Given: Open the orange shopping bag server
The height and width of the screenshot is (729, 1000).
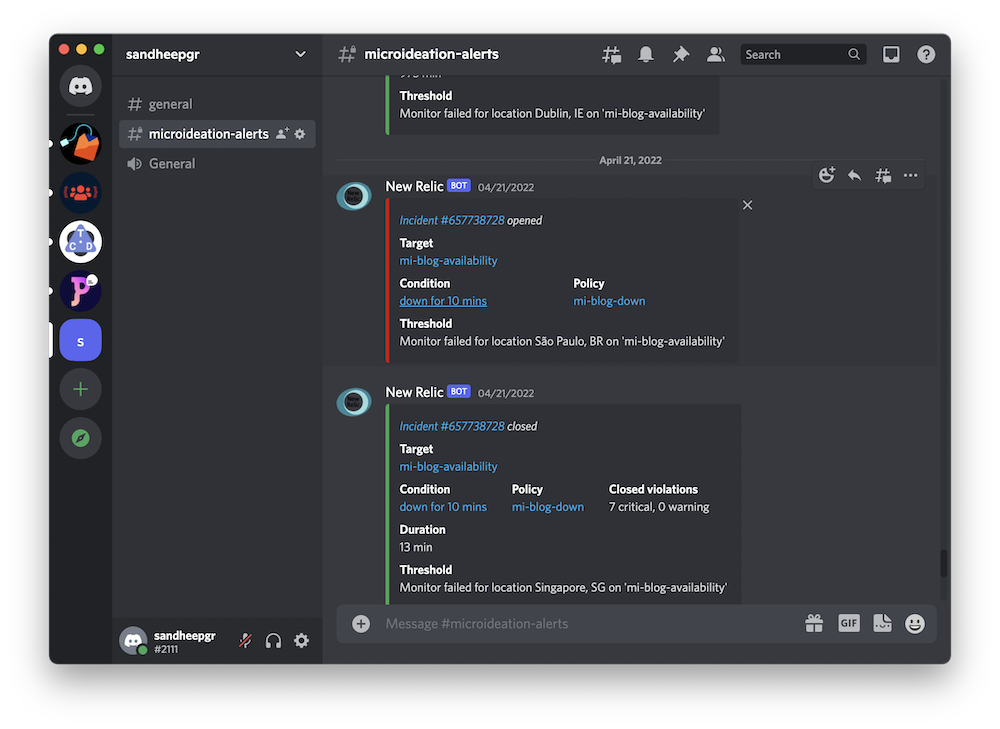Looking at the screenshot, I should (x=80, y=144).
